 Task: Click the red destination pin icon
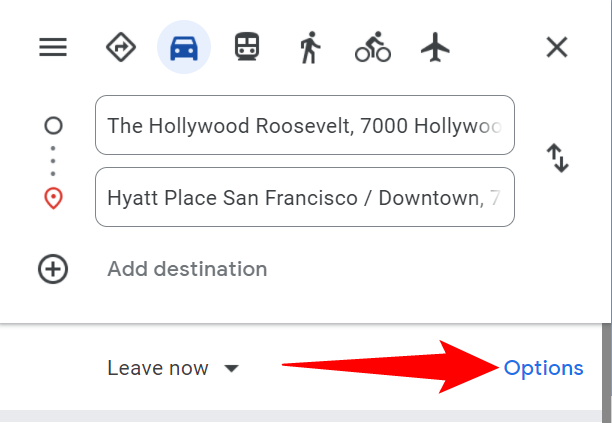click(53, 198)
